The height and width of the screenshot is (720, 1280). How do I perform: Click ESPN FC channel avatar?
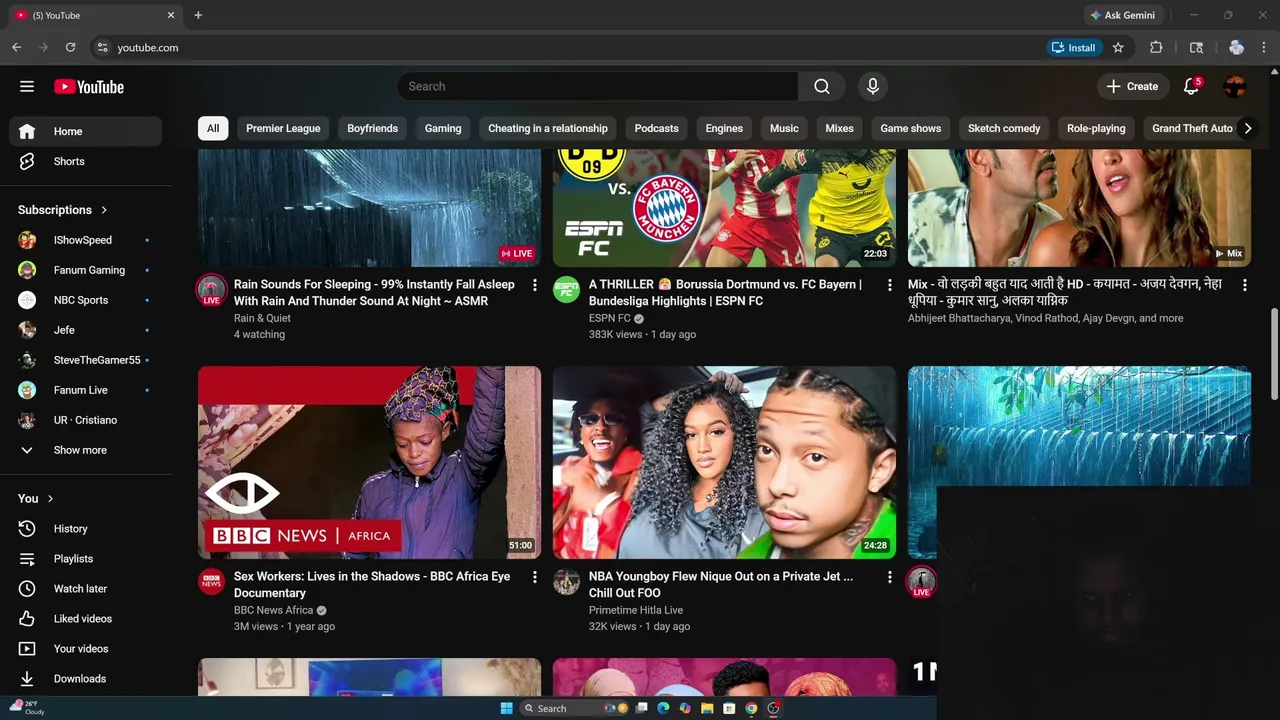(567, 289)
